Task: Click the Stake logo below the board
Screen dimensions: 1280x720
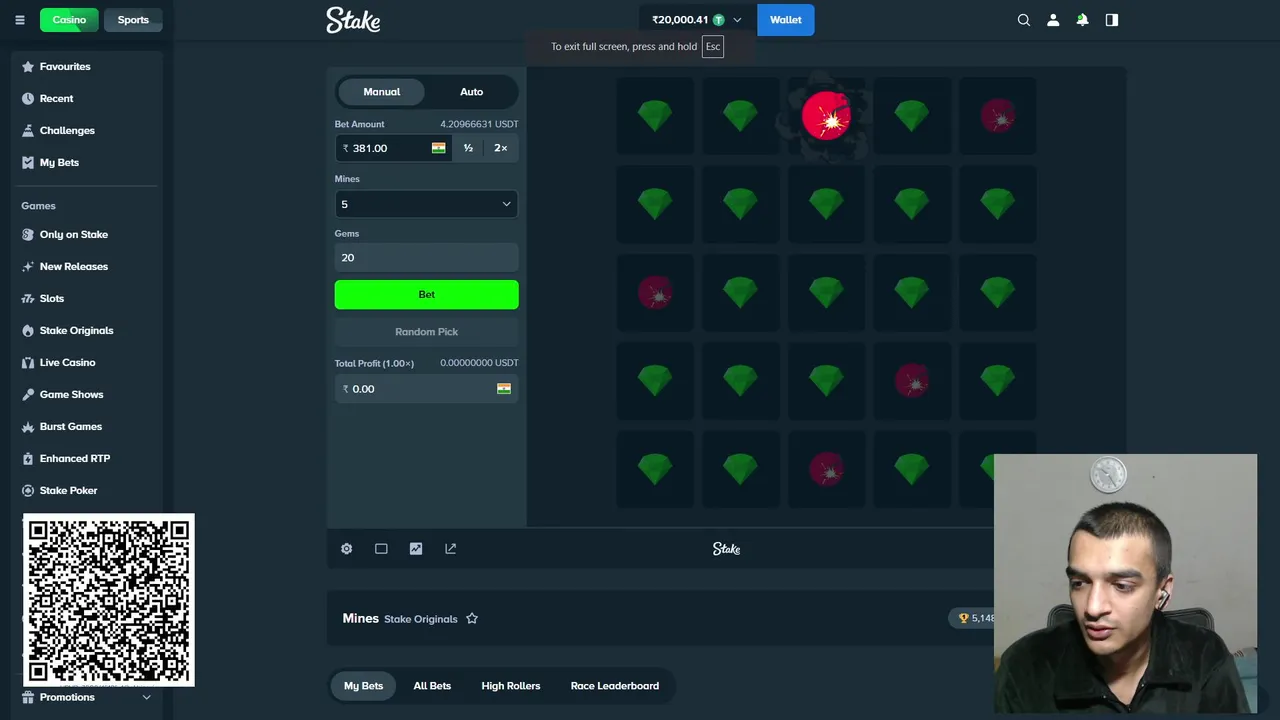Action: pos(726,549)
